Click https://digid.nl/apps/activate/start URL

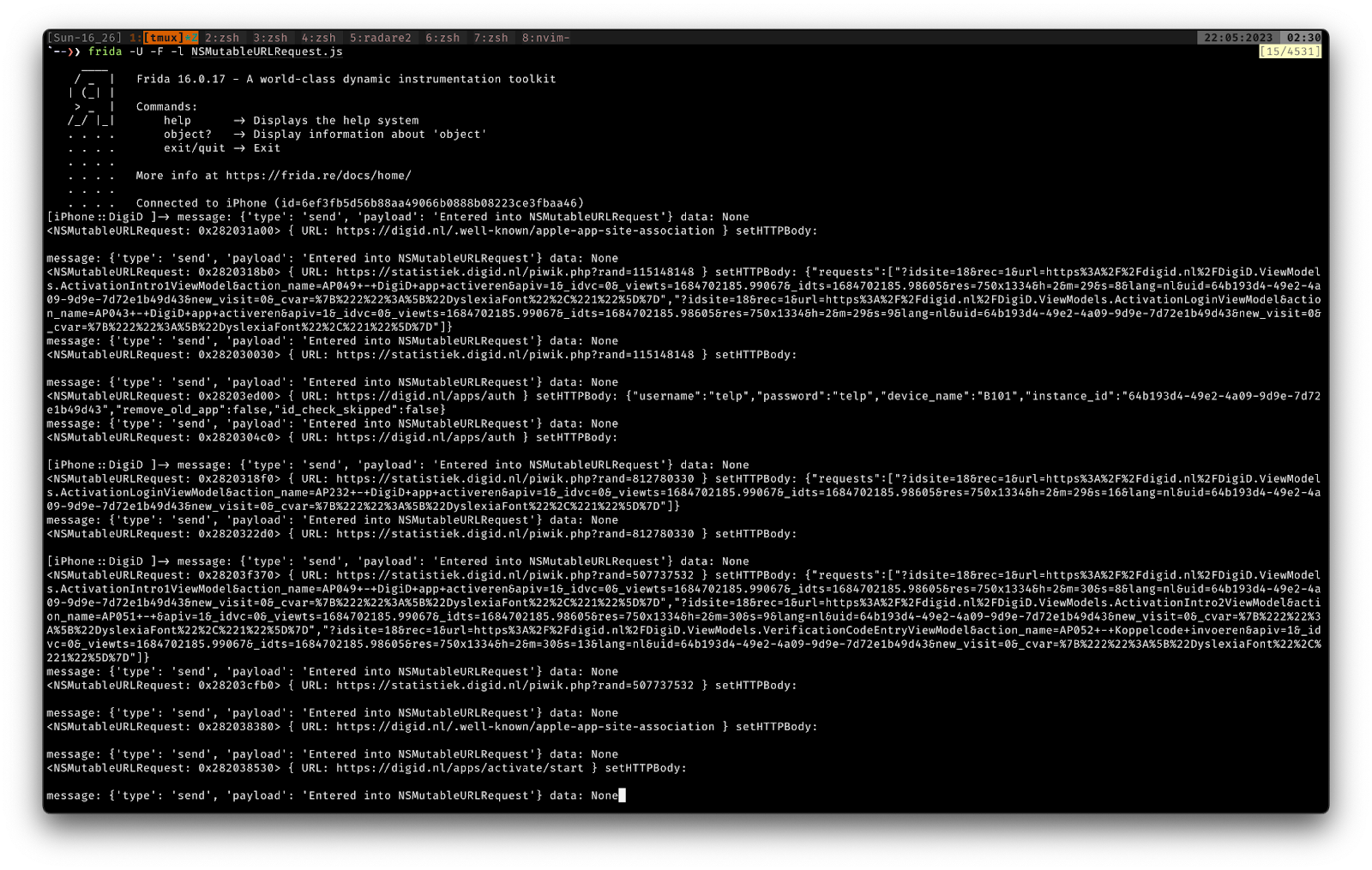[x=460, y=768]
